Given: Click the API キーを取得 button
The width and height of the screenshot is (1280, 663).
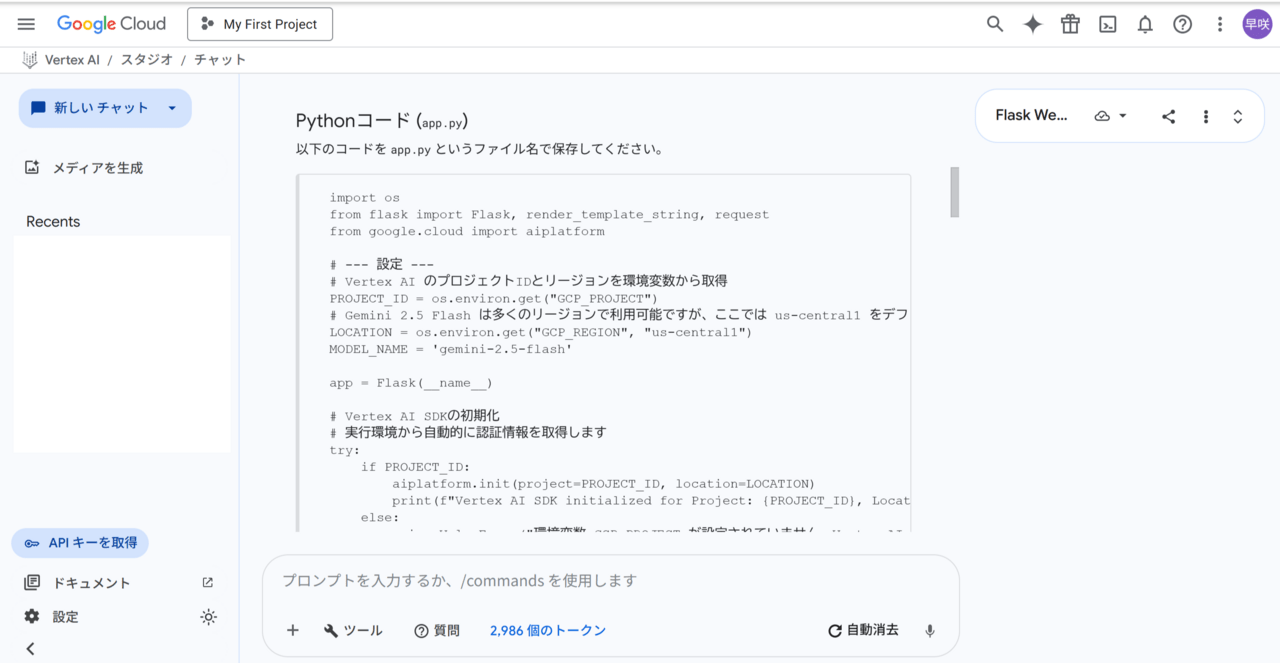Looking at the screenshot, I should [x=81, y=543].
